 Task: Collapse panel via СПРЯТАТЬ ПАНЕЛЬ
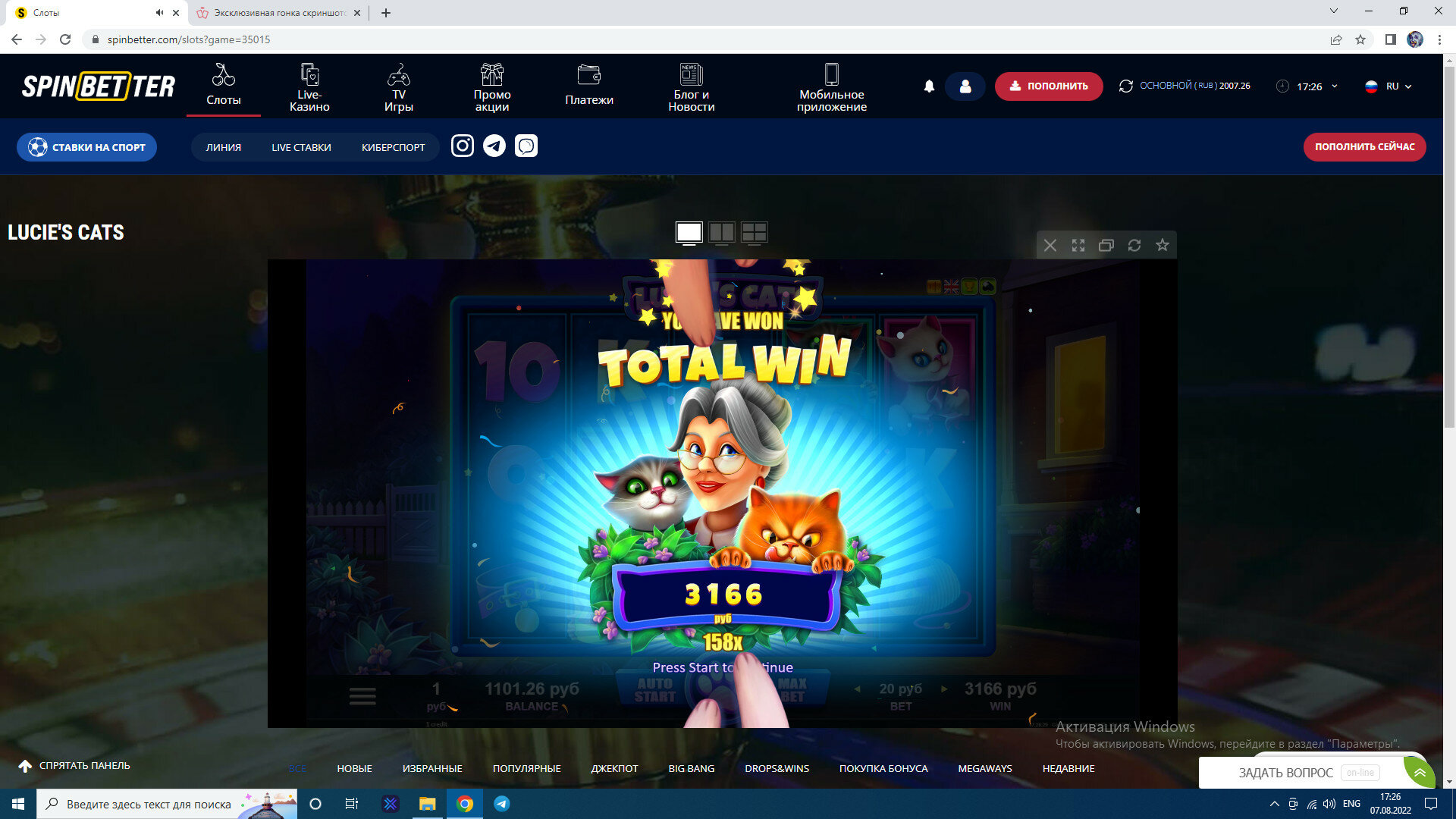(x=74, y=766)
